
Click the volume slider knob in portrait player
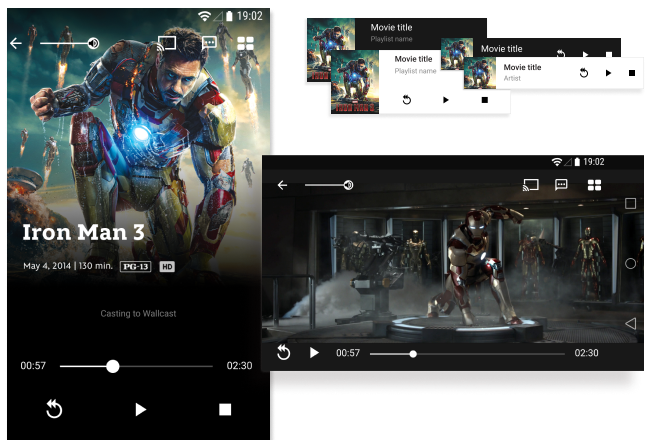pos(93,43)
